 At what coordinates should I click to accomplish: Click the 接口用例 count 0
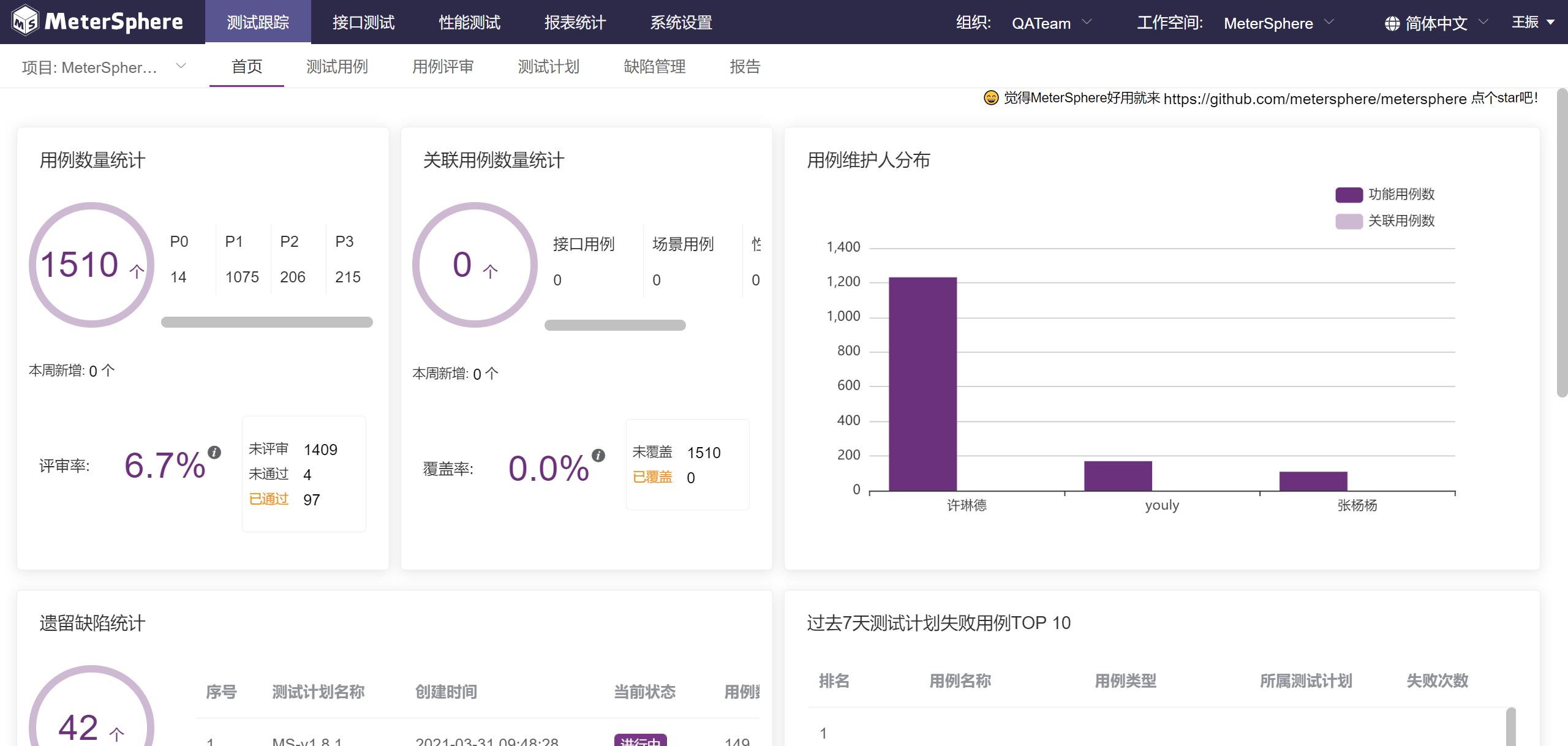[557, 281]
